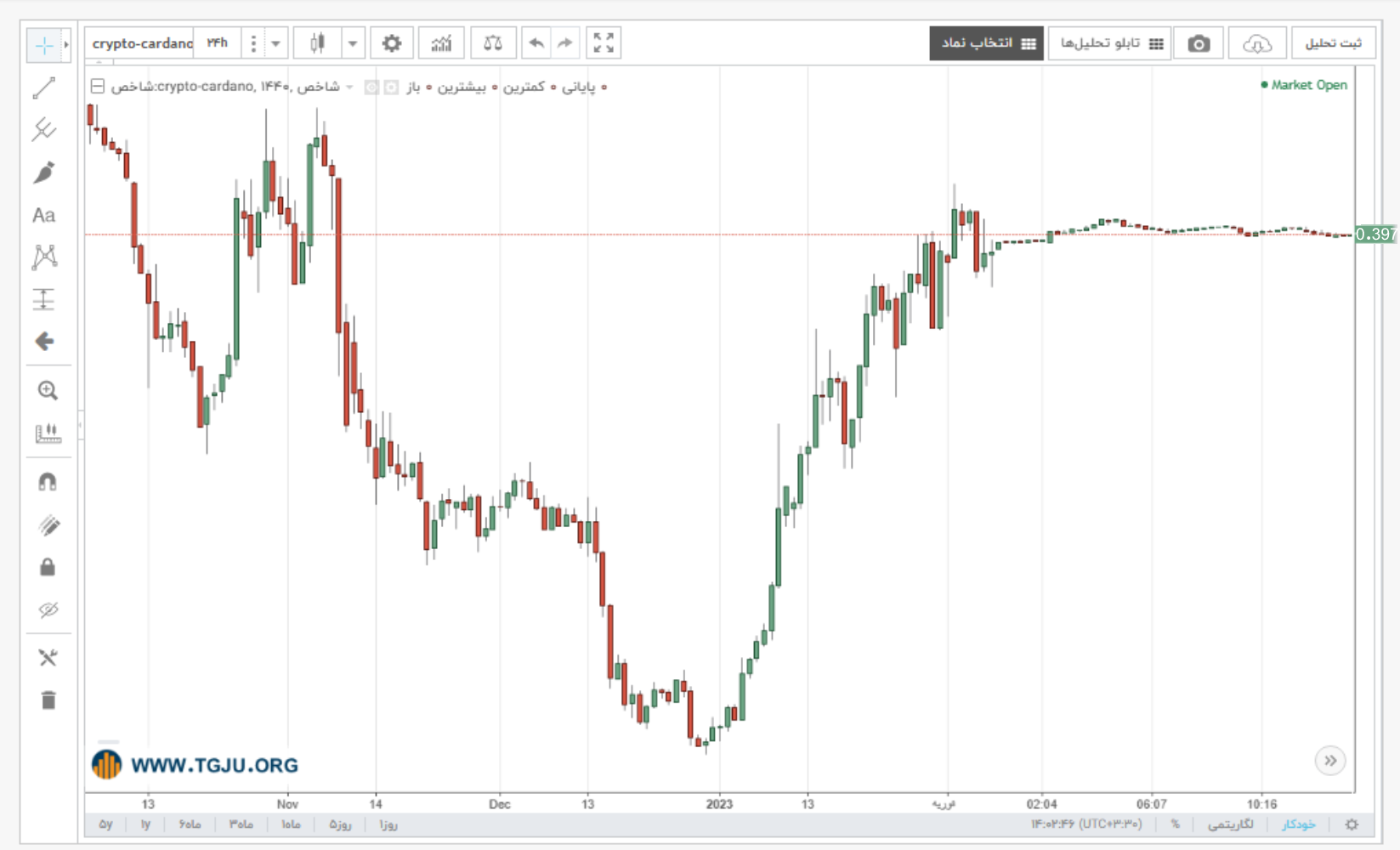This screenshot has width=1400, height=850.
Task: Activate the zoom in magnifier tool
Action: [48, 391]
